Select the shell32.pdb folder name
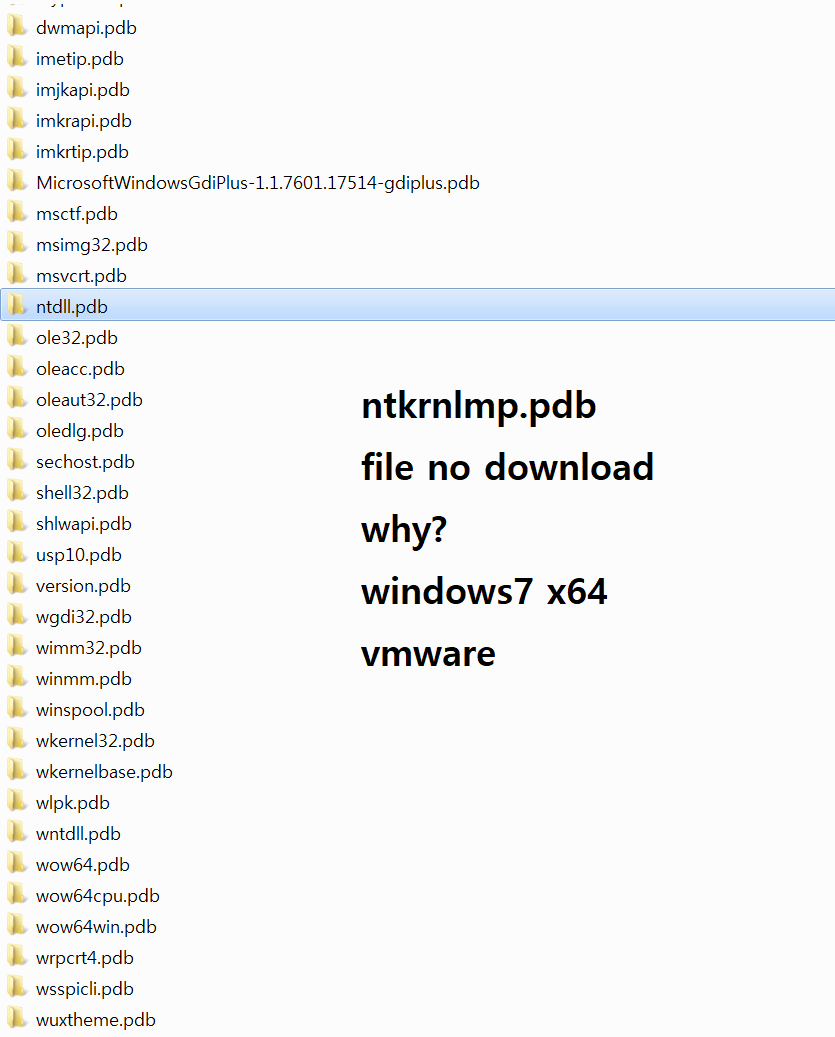835x1037 pixels. point(83,493)
